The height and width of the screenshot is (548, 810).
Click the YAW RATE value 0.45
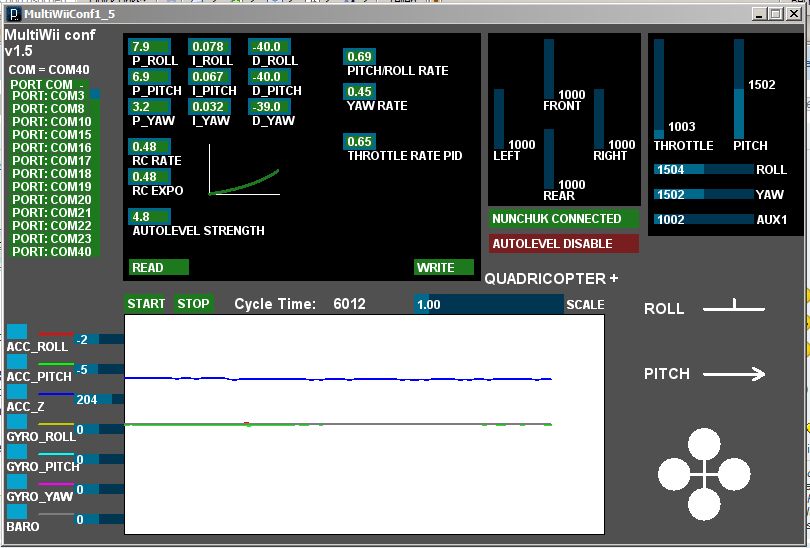point(359,91)
